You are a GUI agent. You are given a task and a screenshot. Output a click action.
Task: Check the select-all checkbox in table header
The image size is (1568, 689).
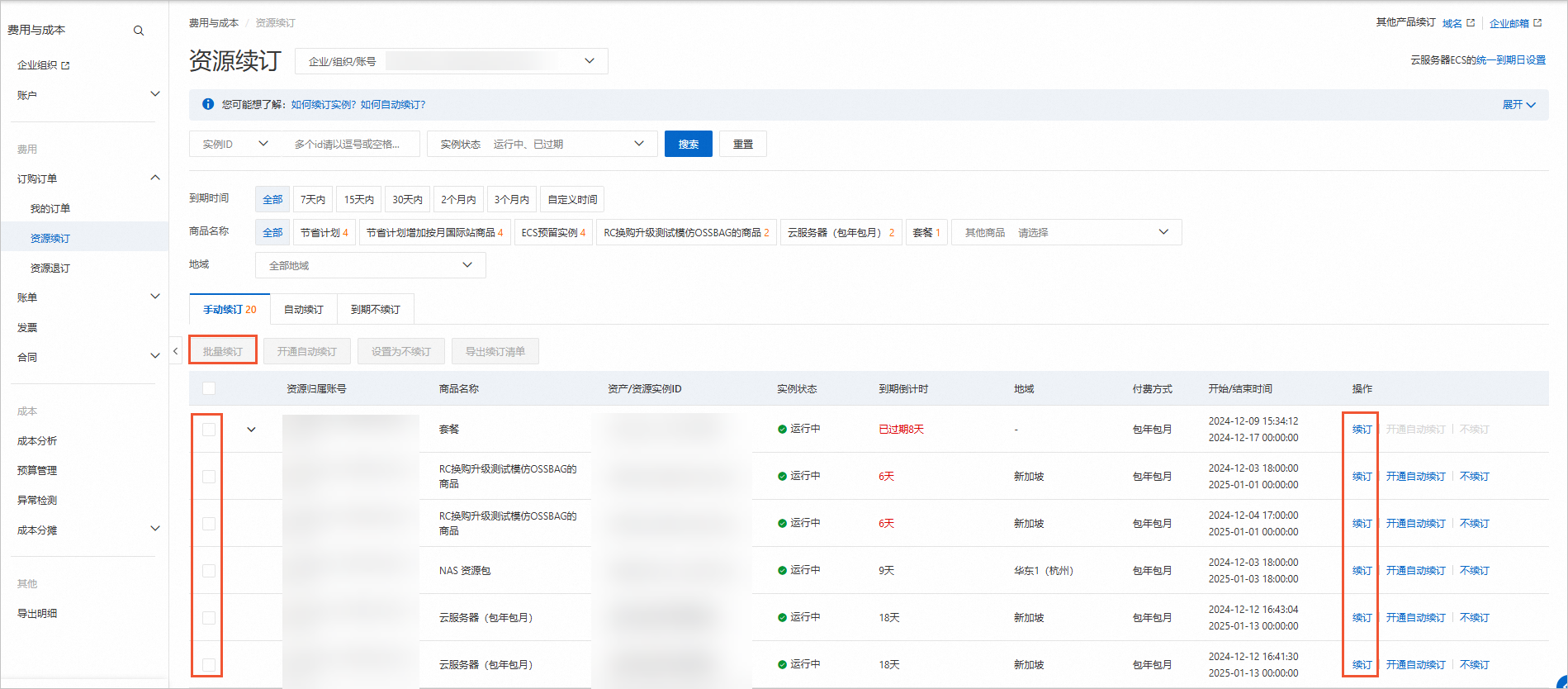tap(209, 388)
